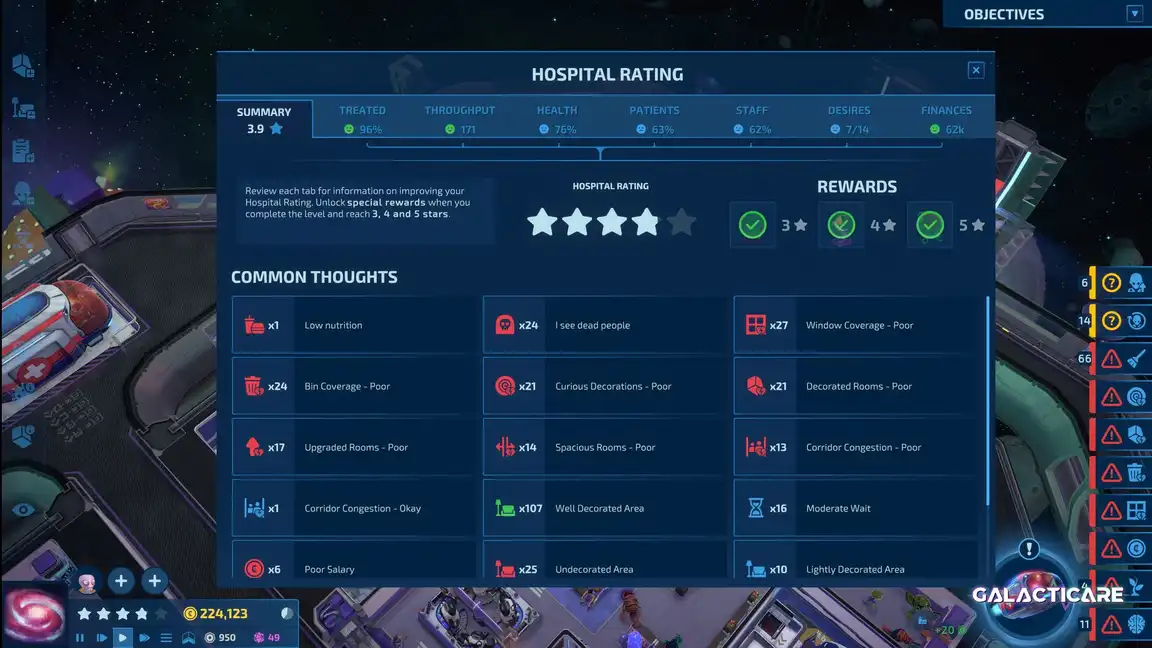The width and height of the screenshot is (1152, 648).
Task: Click the I see dead people thought
Action: coord(605,325)
